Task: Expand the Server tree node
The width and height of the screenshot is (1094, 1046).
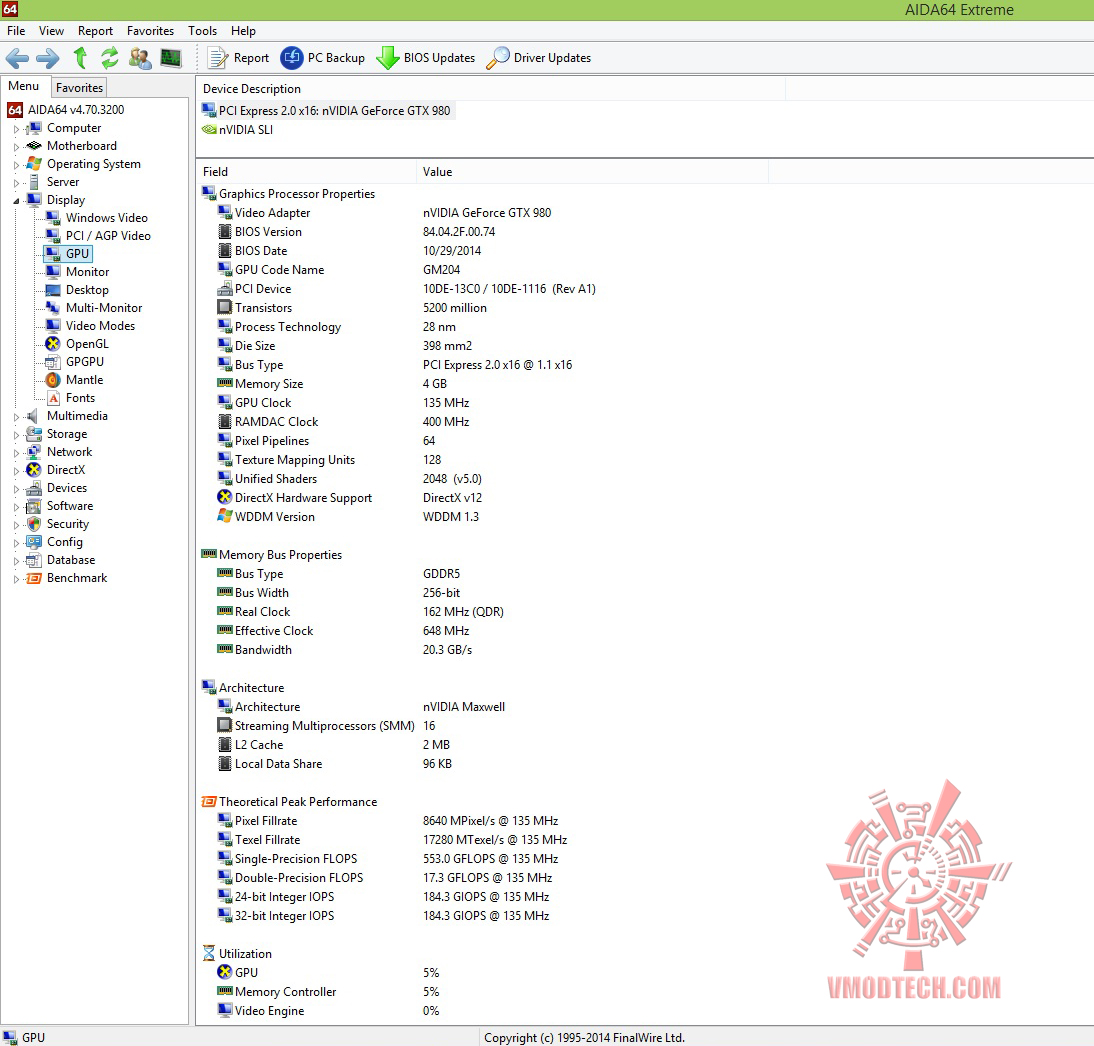Action: click(x=16, y=183)
